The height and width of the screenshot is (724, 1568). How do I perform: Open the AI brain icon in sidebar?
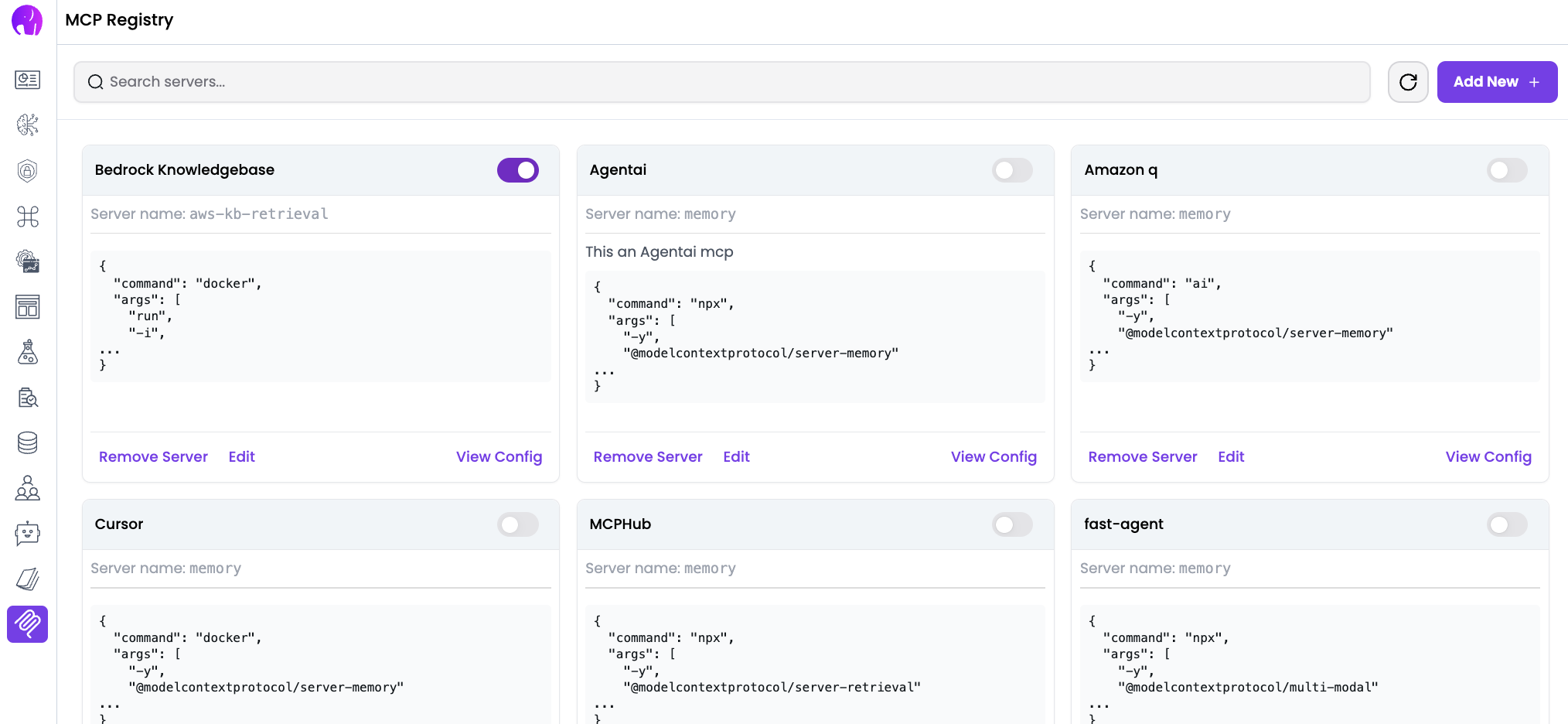pos(28,125)
